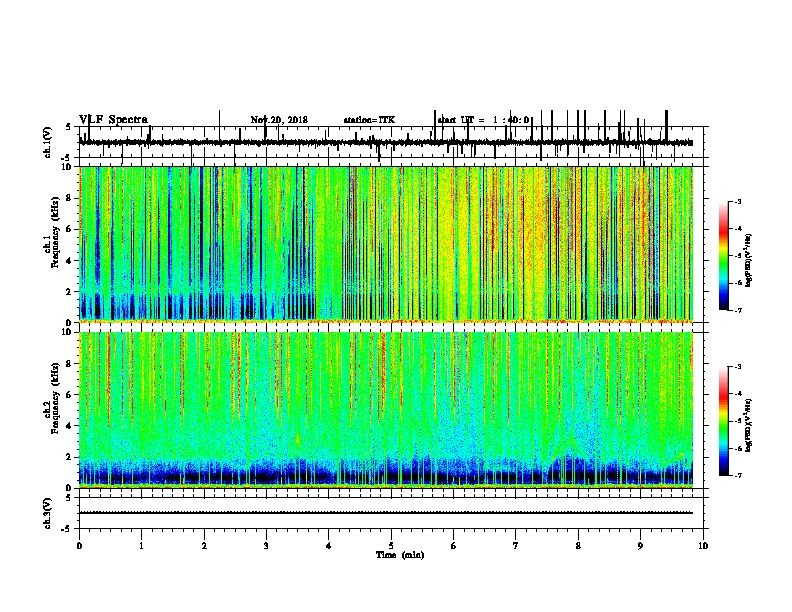792x612 pixels.
Task: Click time axis tick label "6"
Action: click(x=454, y=546)
